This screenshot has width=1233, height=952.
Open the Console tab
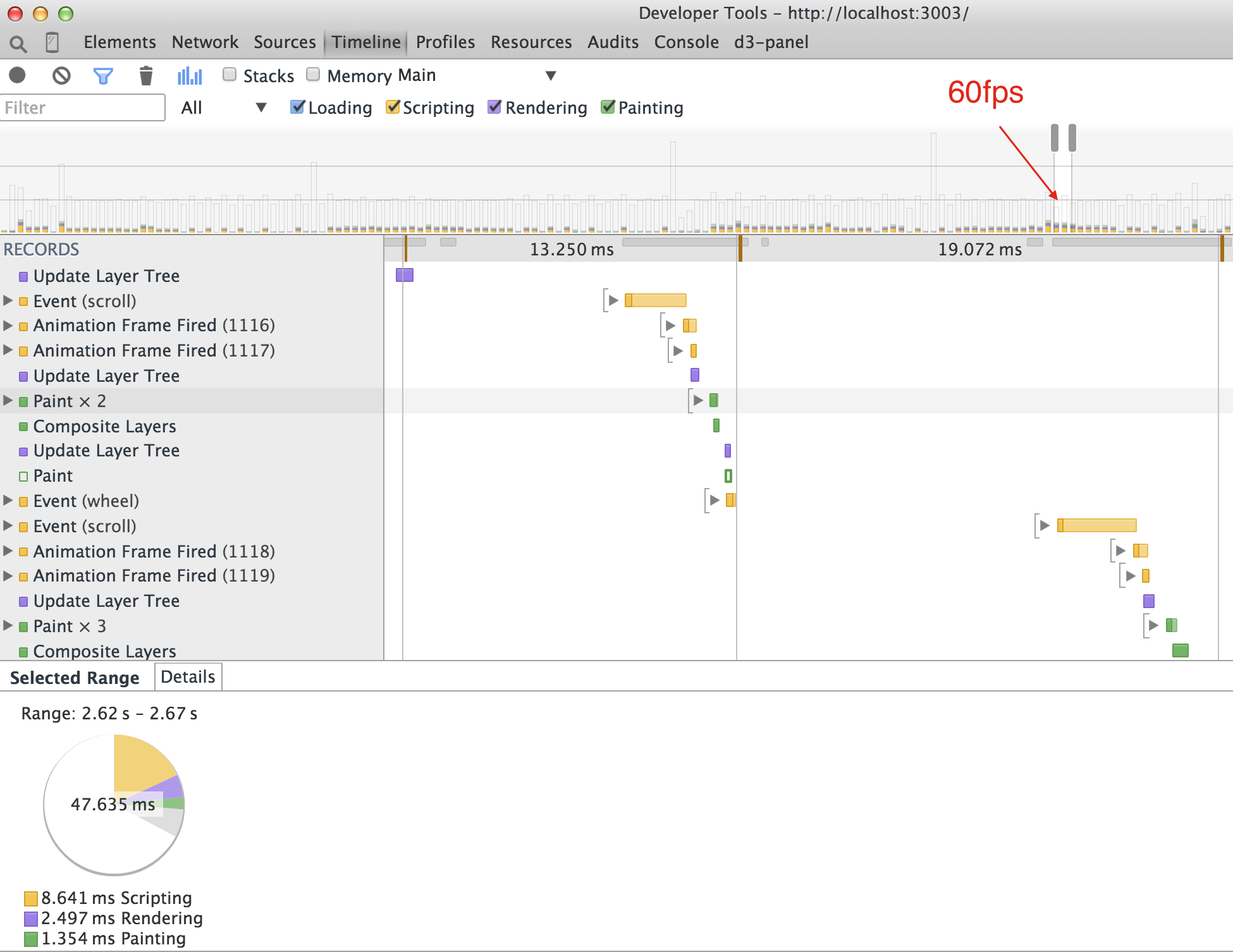click(686, 42)
